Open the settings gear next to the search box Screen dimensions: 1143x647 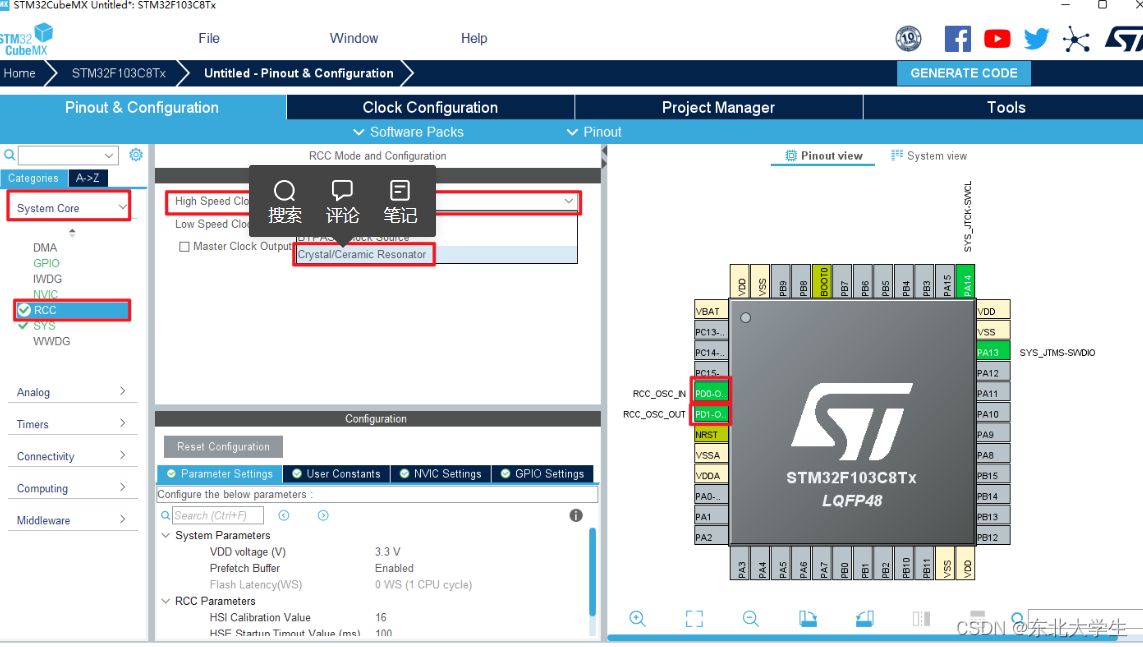[x=136, y=155]
